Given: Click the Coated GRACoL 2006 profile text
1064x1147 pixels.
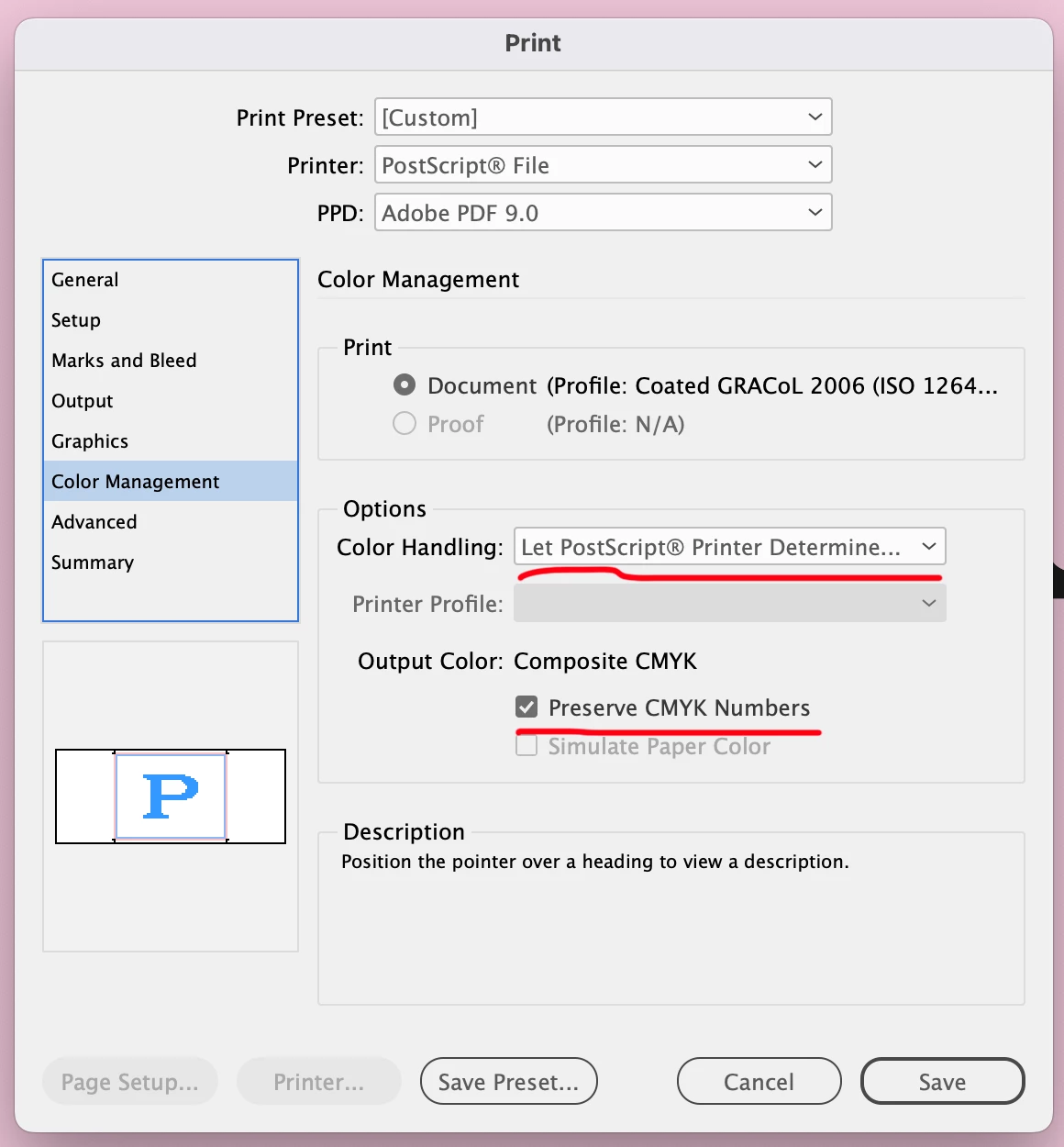Looking at the screenshot, I should (x=772, y=385).
